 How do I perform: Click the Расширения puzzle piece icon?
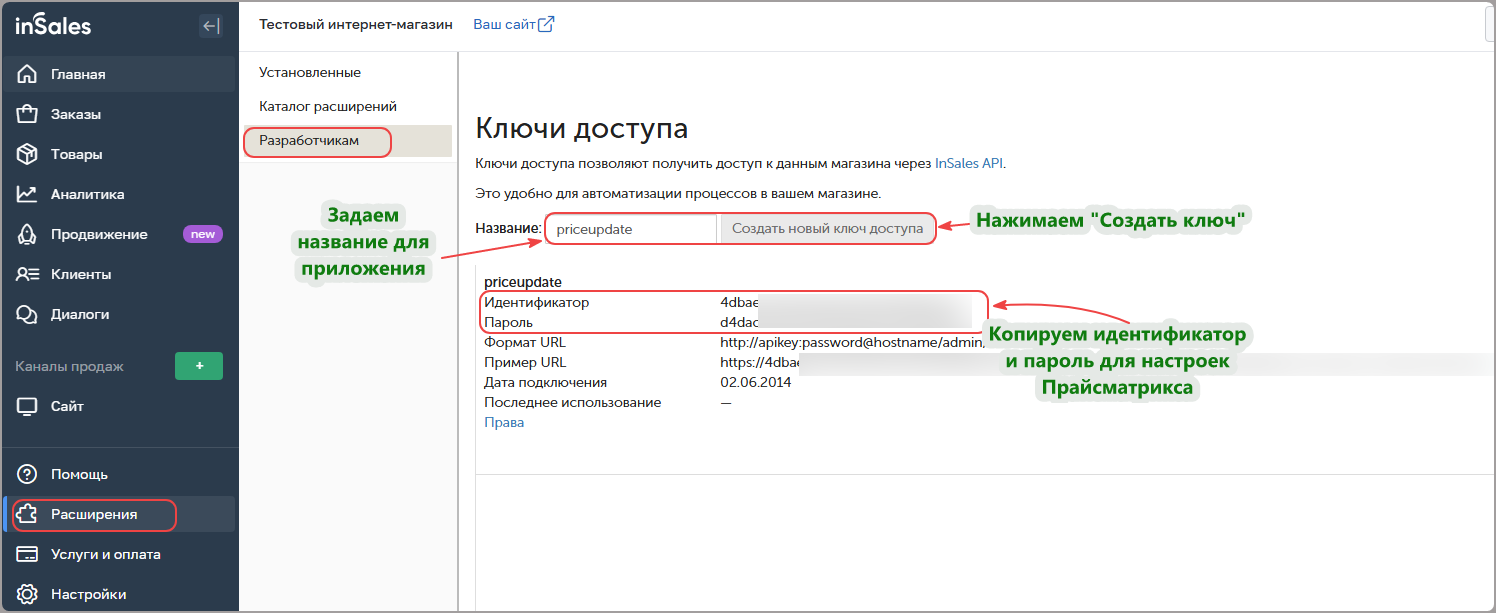tap(27, 514)
